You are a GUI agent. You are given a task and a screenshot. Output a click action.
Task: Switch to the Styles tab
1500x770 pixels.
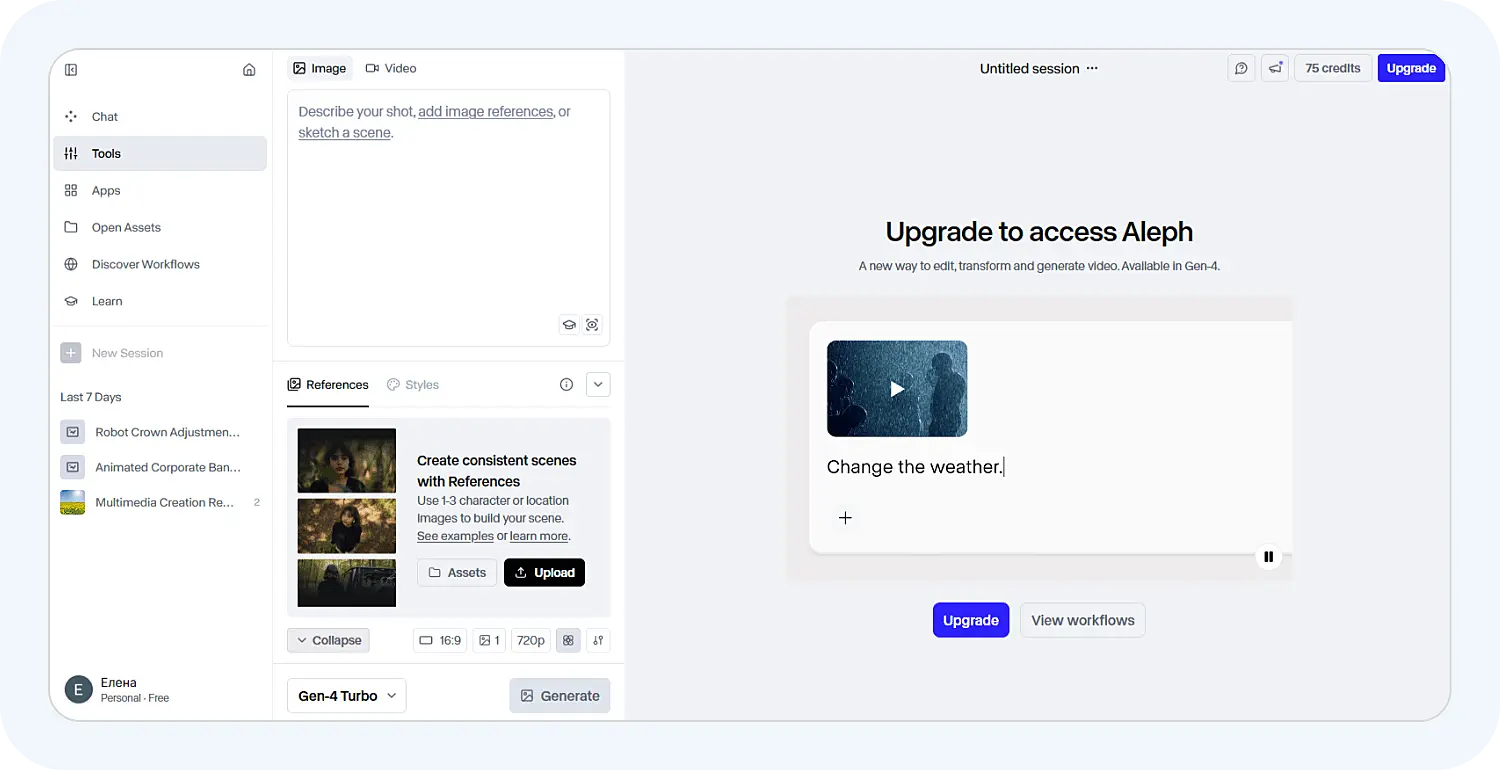413,385
